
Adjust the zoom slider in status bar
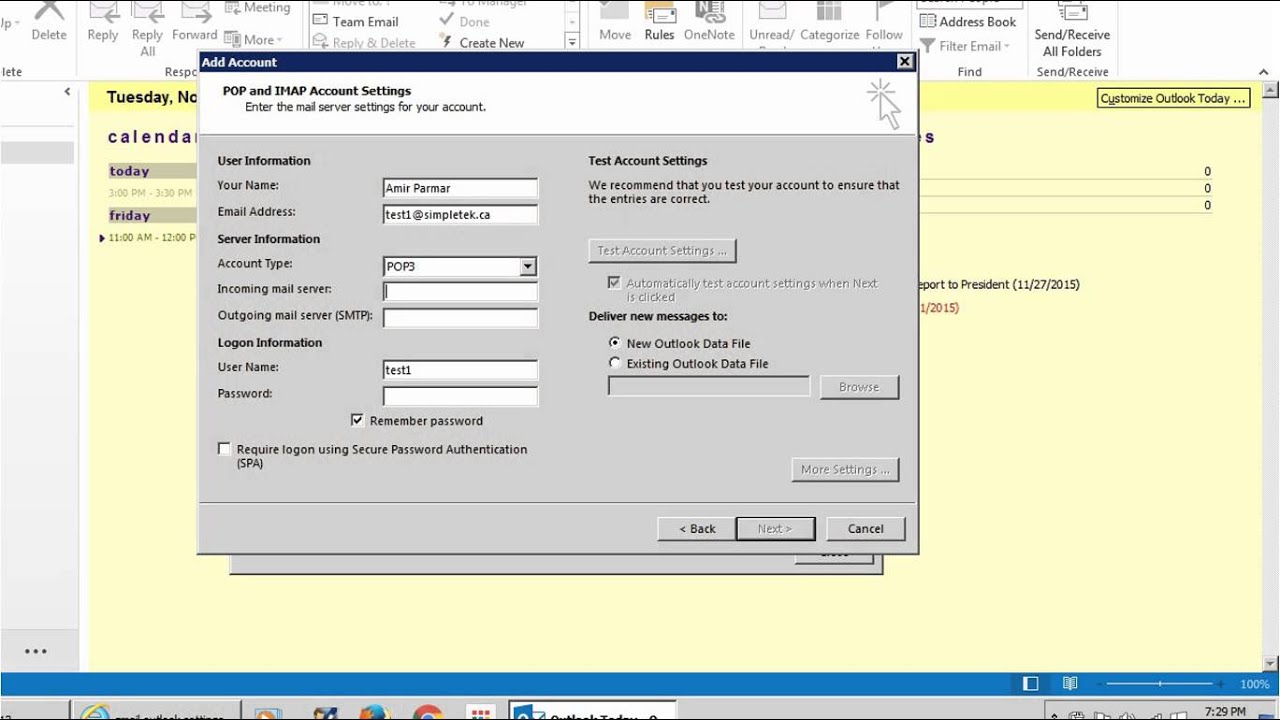(x=1160, y=684)
